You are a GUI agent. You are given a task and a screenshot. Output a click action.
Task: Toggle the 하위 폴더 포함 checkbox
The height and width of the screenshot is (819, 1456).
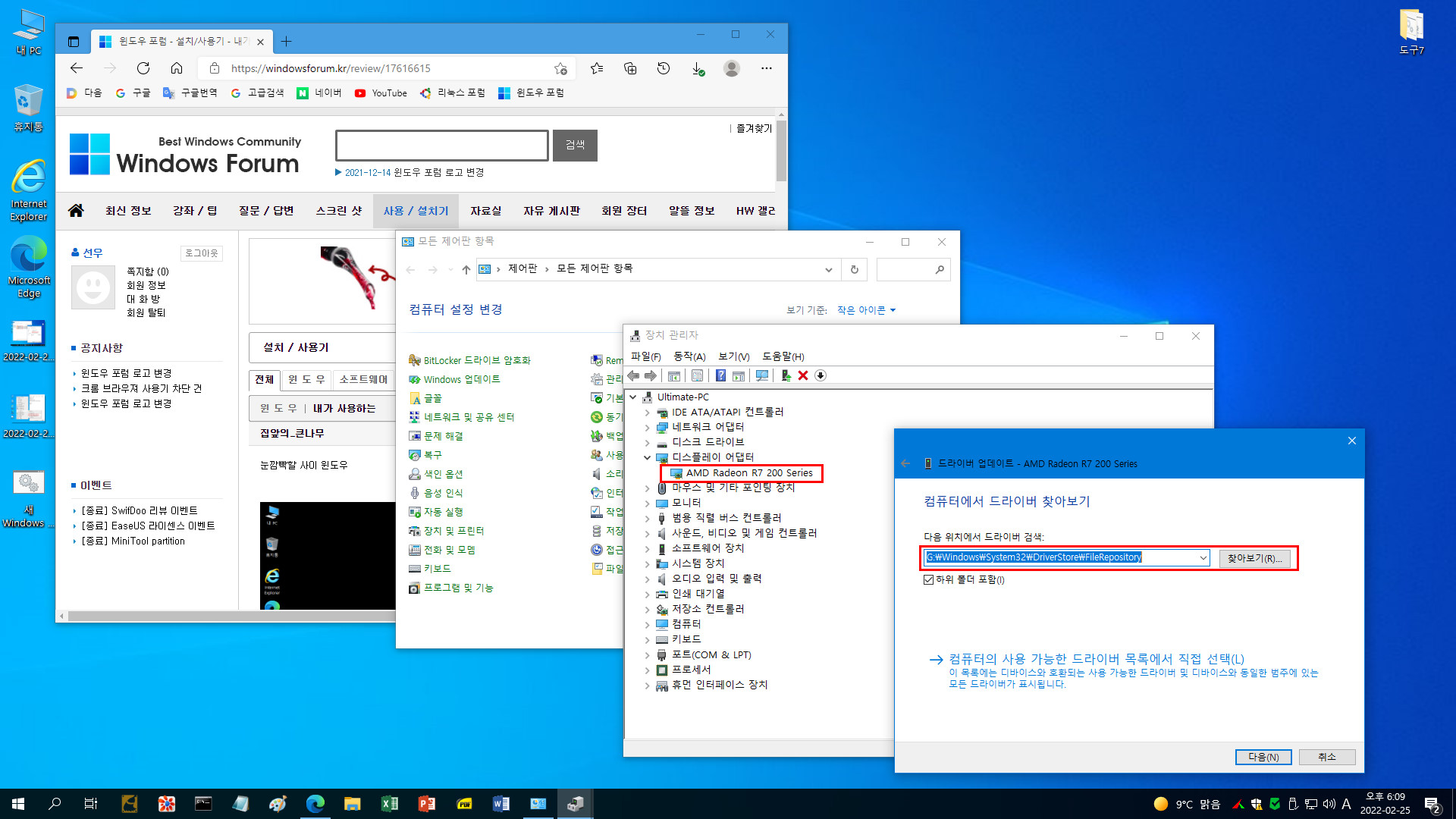pos(928,579)
